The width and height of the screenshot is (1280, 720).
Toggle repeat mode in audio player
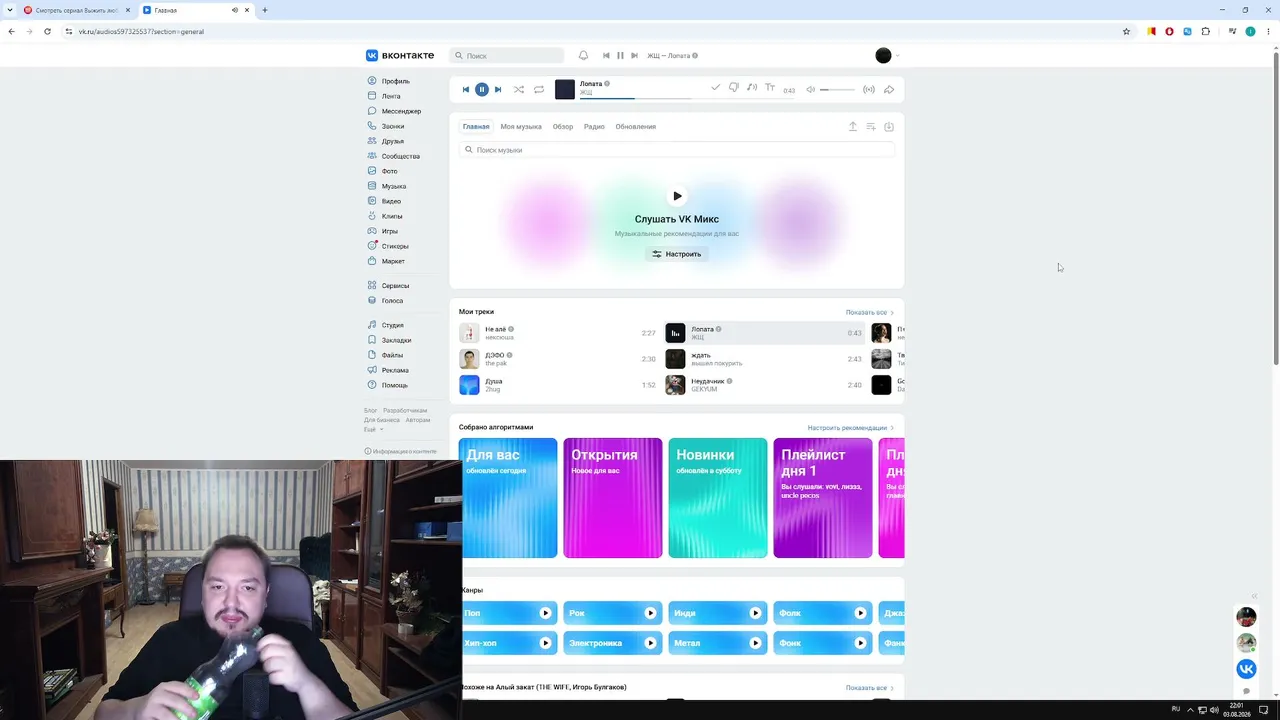click(539, 90)
